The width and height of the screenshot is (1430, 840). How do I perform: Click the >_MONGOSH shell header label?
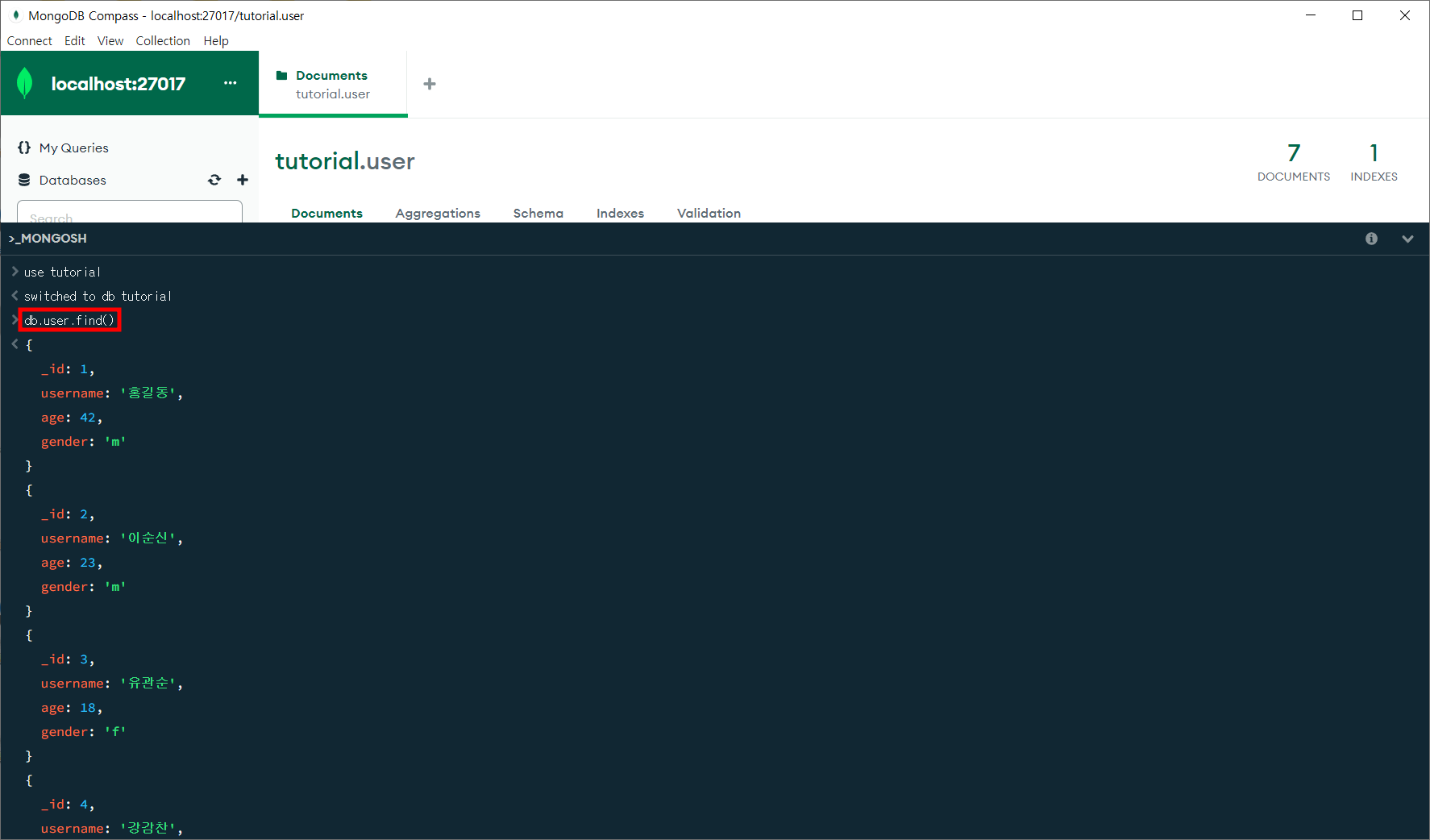point(48,239)
